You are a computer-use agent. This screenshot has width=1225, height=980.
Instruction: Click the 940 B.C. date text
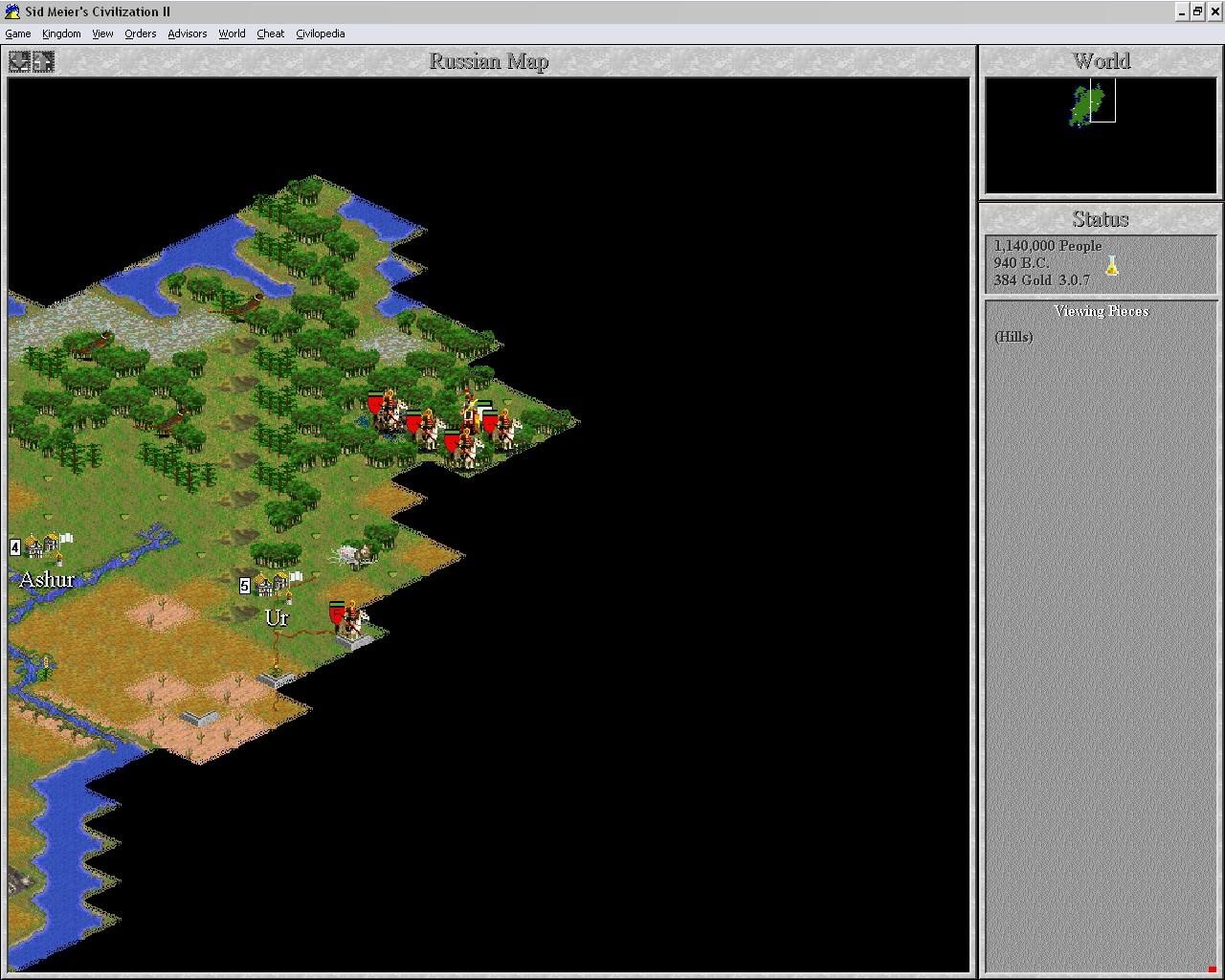pos(1021,263)
